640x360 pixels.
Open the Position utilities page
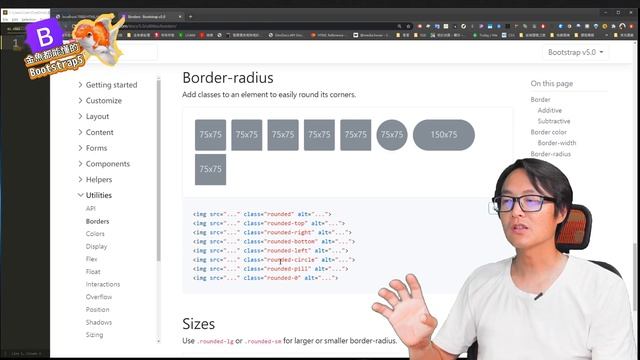pos(98,310)
